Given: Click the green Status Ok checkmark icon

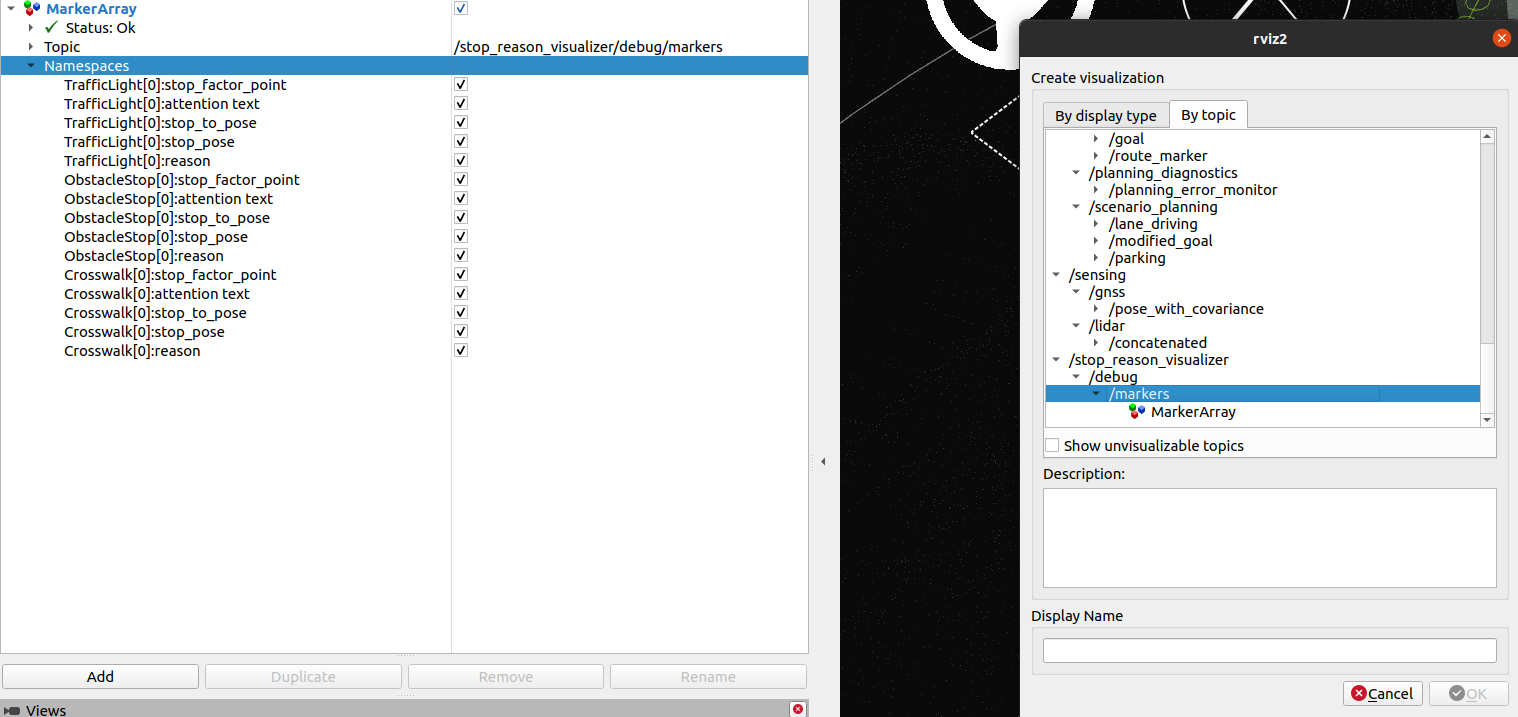Looking at the screenshot, I should point(52,28).
